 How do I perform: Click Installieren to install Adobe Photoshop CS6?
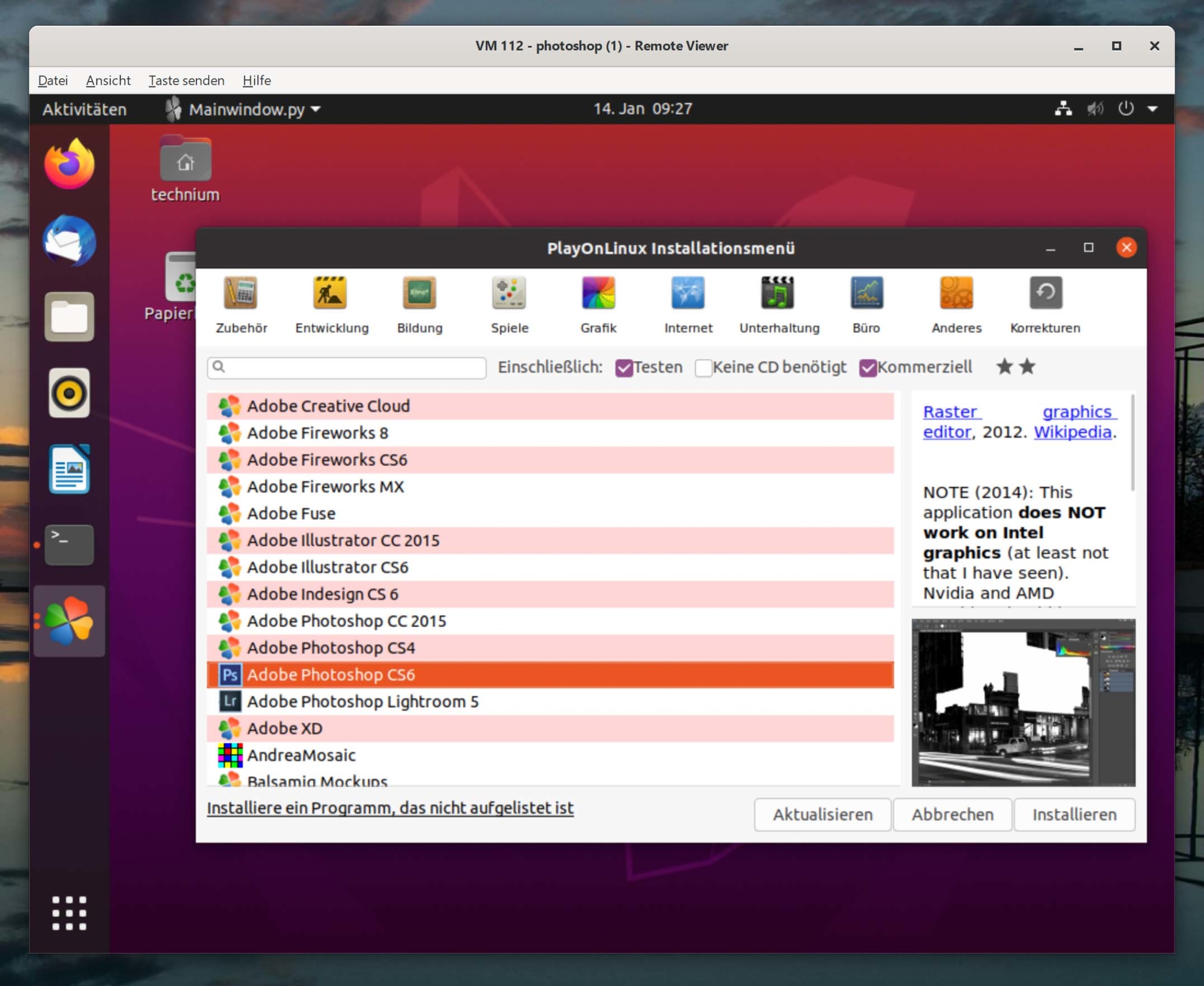tap(1074, 815)
